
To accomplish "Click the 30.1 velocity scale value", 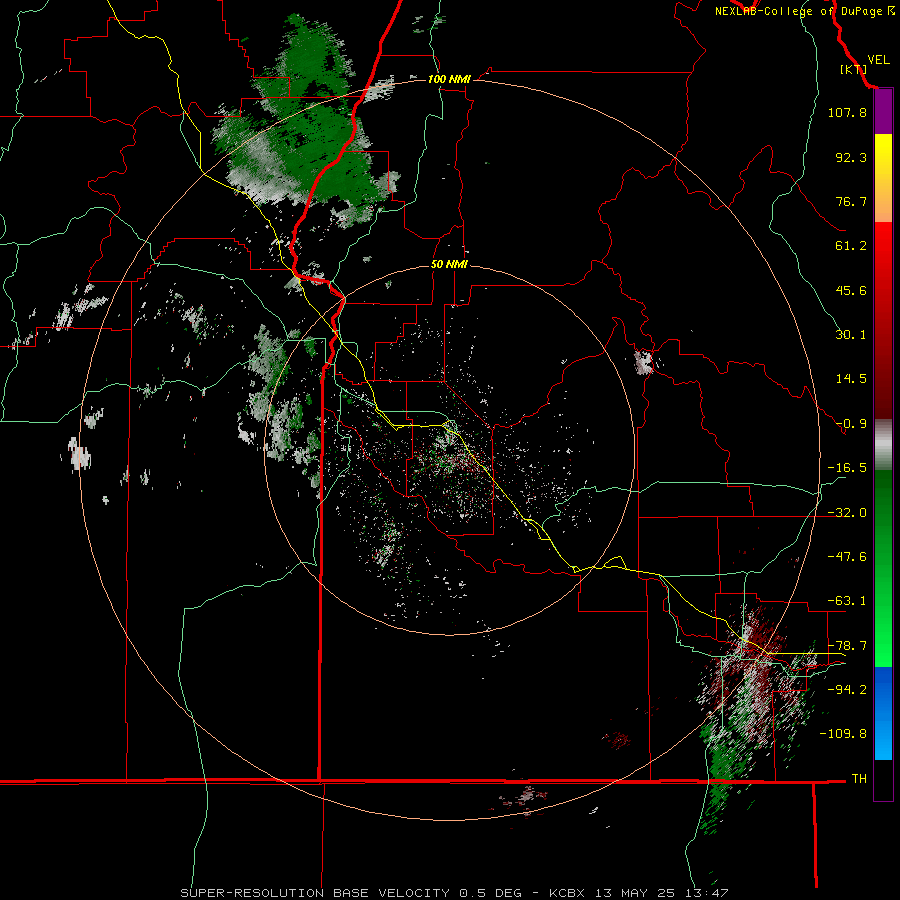I will click(851, 335).
